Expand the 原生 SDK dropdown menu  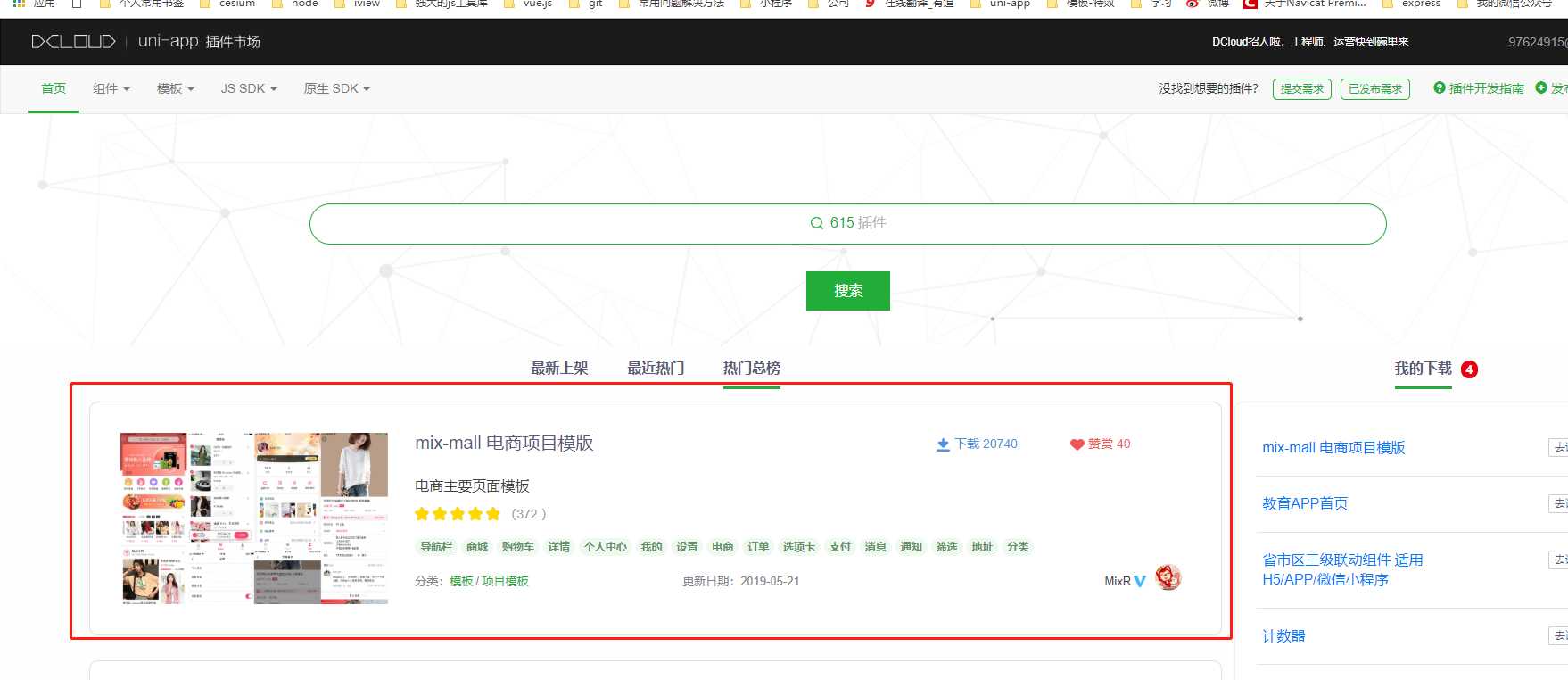[x=336, y=88]
